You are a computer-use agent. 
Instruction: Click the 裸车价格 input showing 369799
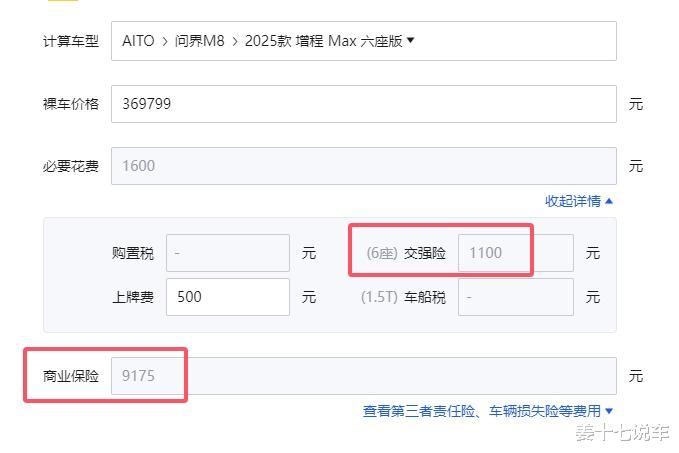tap(364, 104)
